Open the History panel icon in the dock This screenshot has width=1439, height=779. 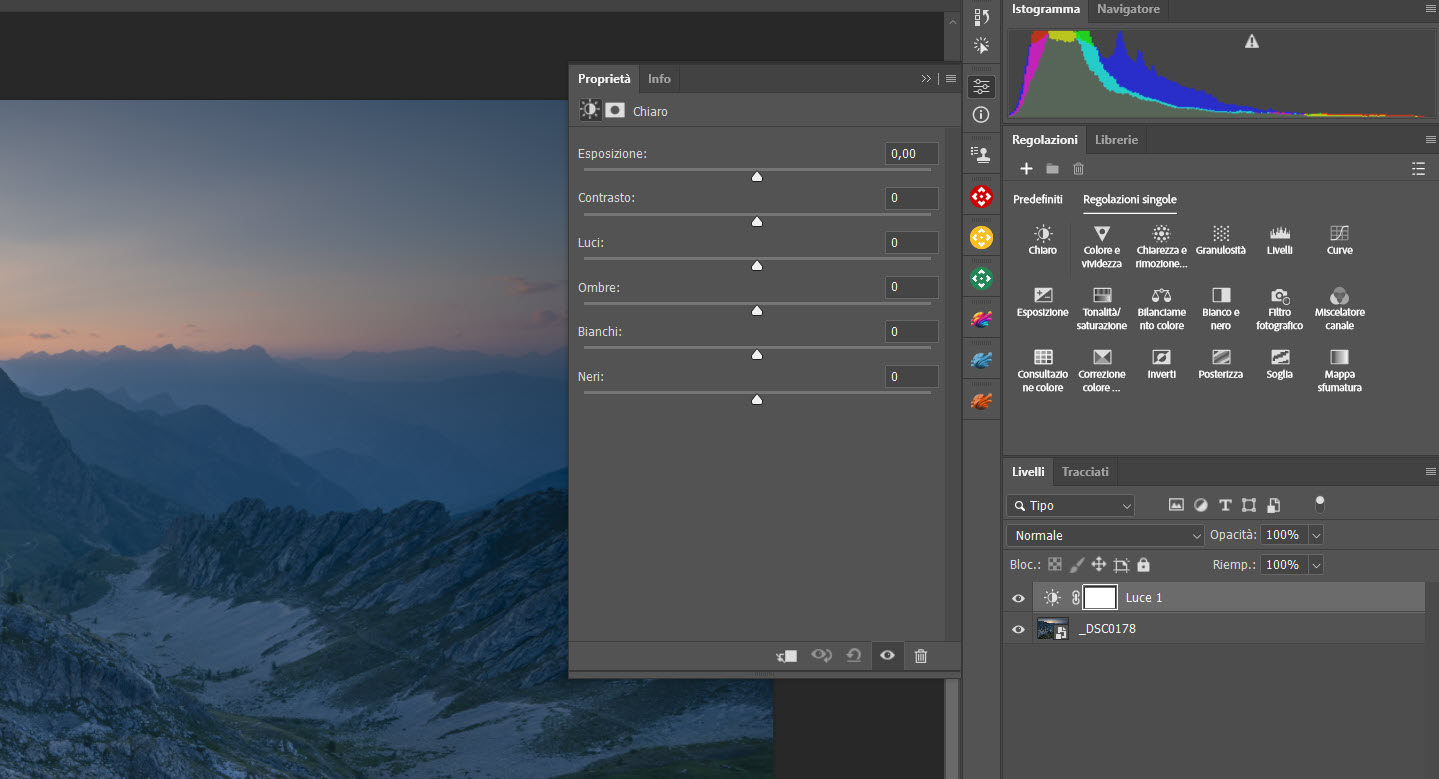click(982, 17)
